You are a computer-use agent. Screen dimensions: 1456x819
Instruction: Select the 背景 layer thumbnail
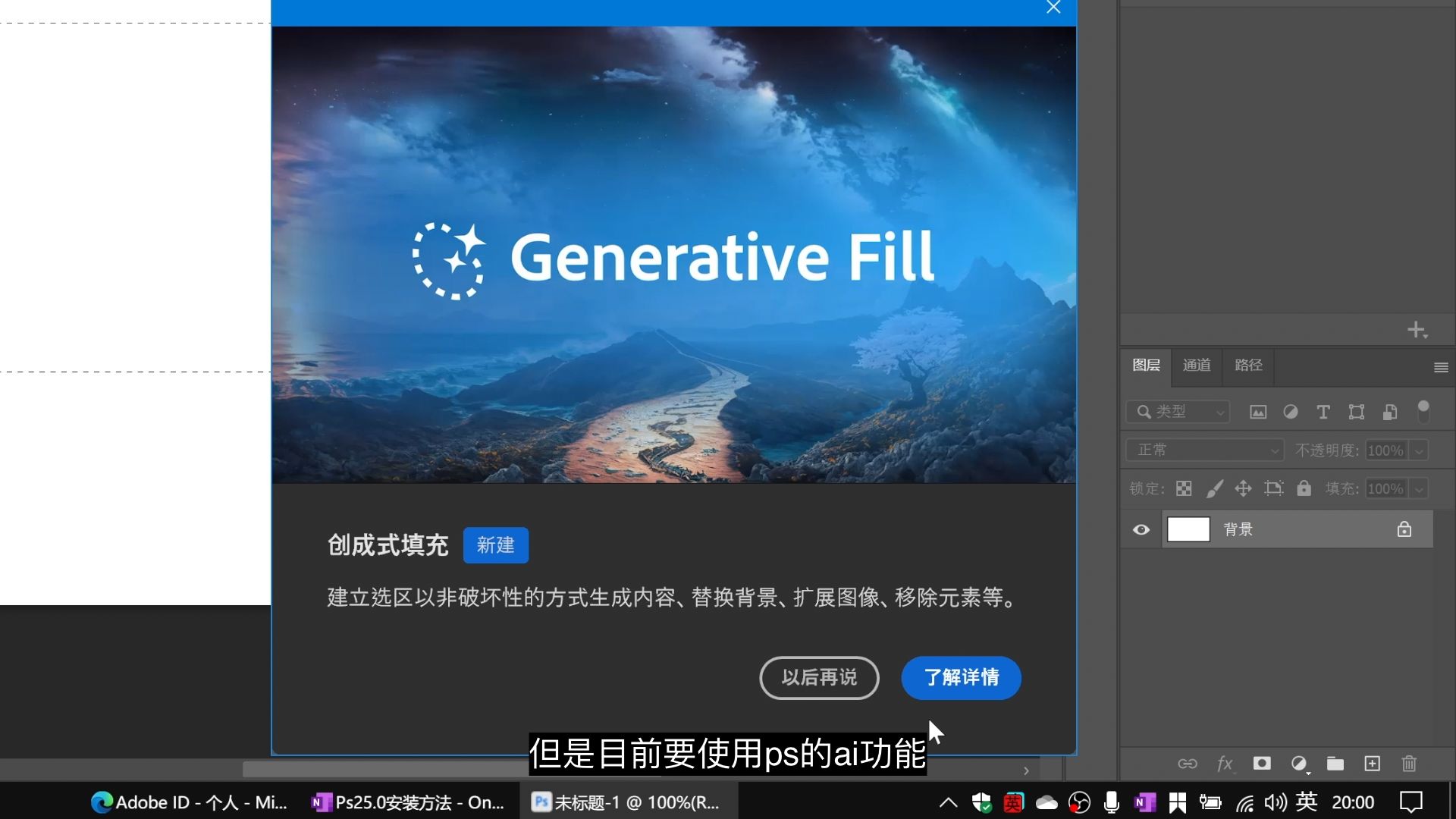1188,529
